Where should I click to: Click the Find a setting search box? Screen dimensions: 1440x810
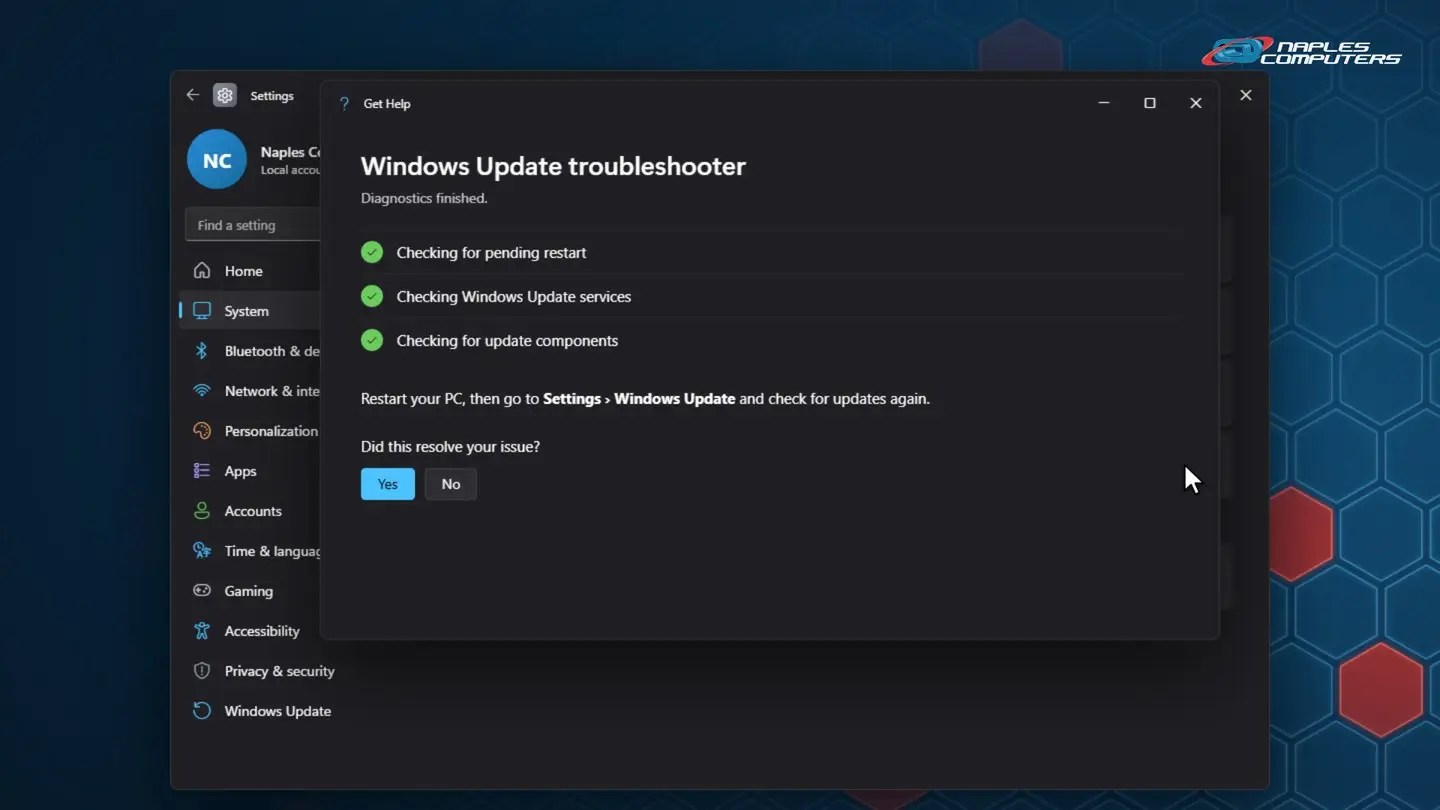pyautogui.click(x=253, y=225)
